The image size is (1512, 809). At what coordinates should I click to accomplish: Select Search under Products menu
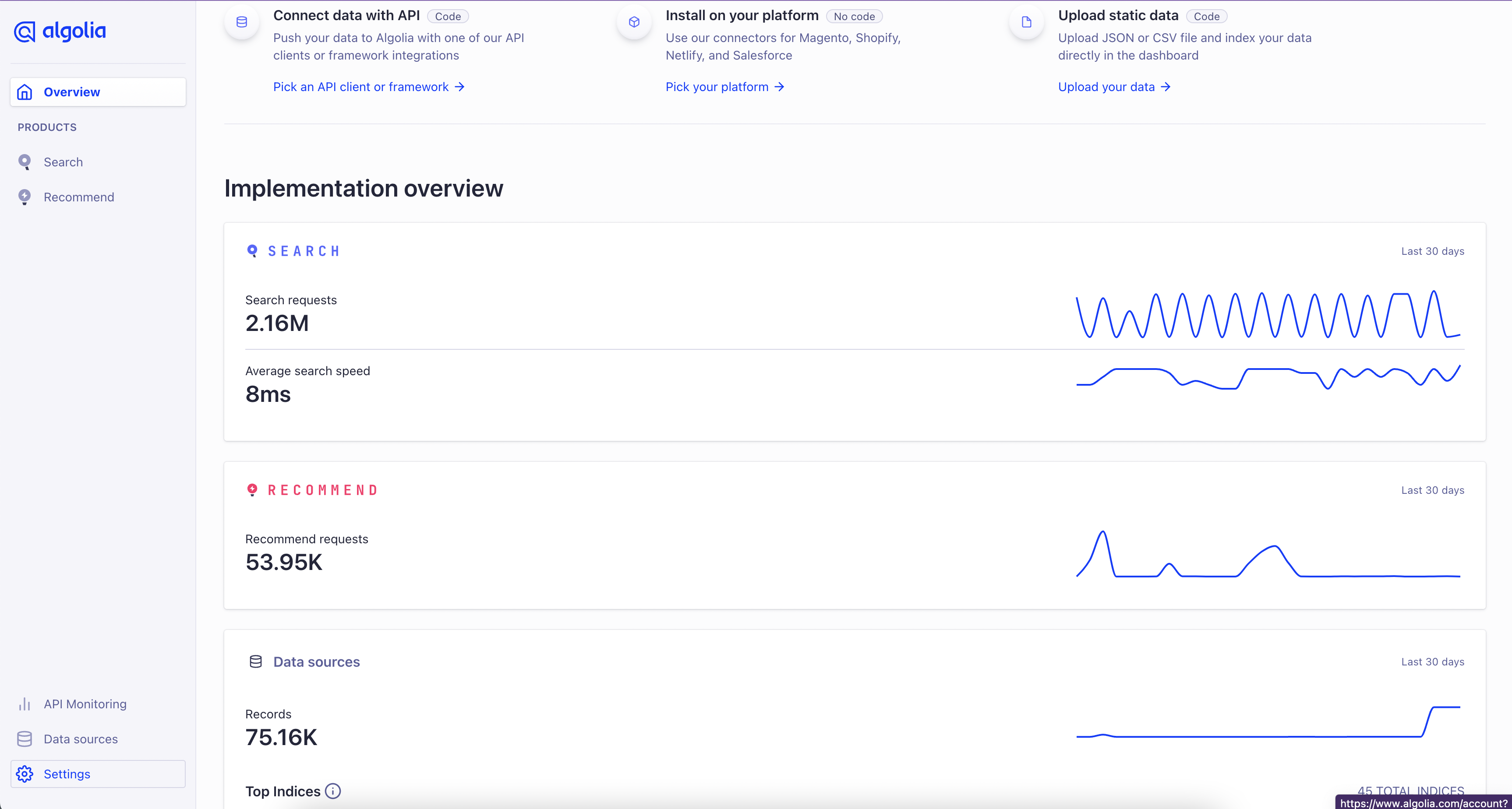coord(63,162)
